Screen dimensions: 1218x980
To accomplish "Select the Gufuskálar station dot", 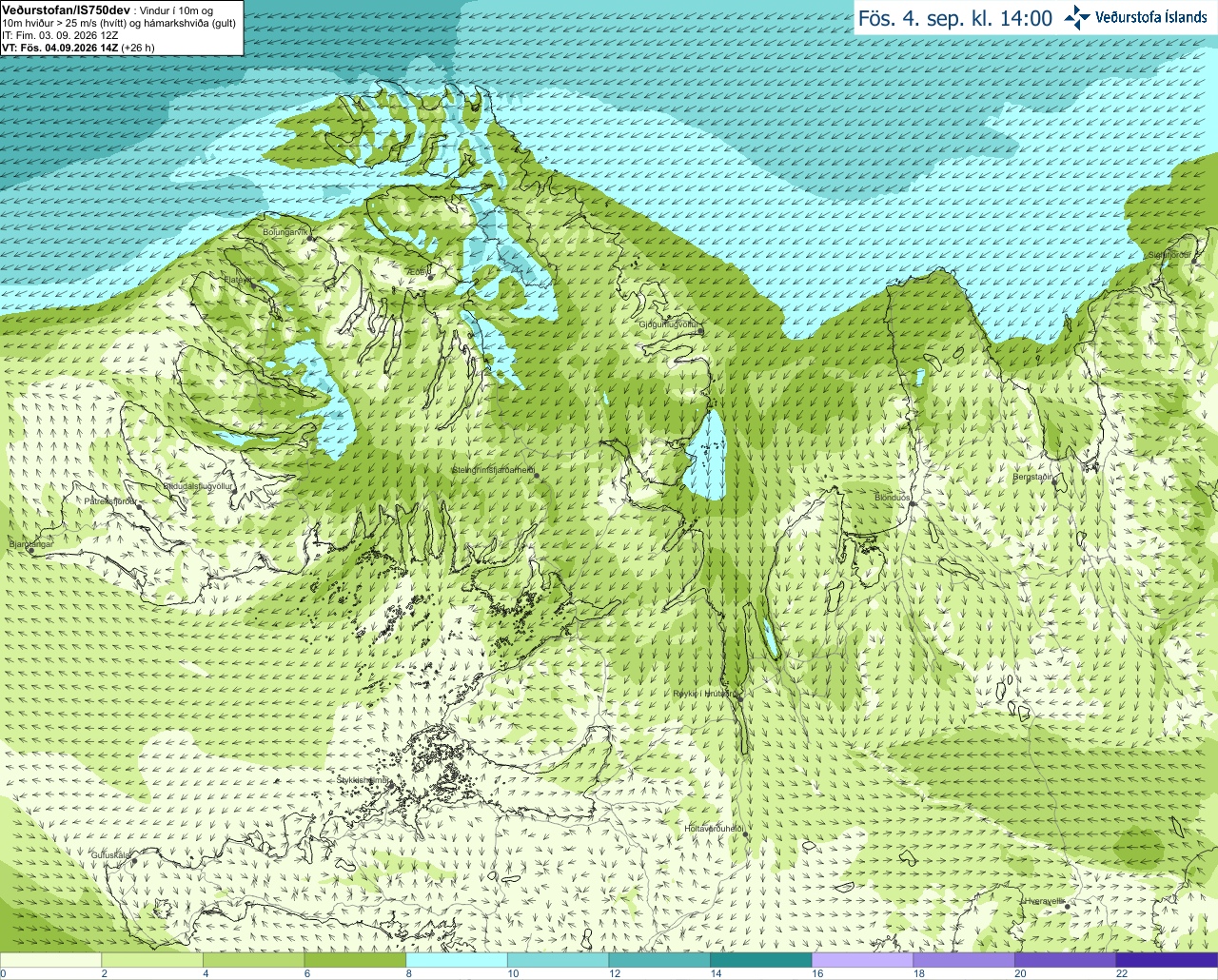I will click(134, 861).
